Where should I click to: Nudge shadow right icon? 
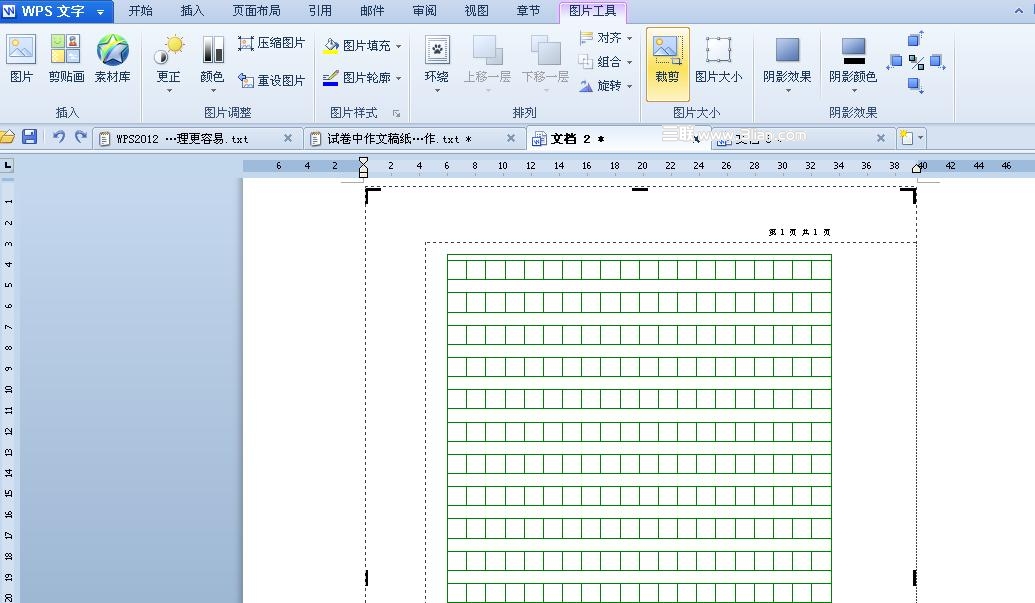coord(937,62)
